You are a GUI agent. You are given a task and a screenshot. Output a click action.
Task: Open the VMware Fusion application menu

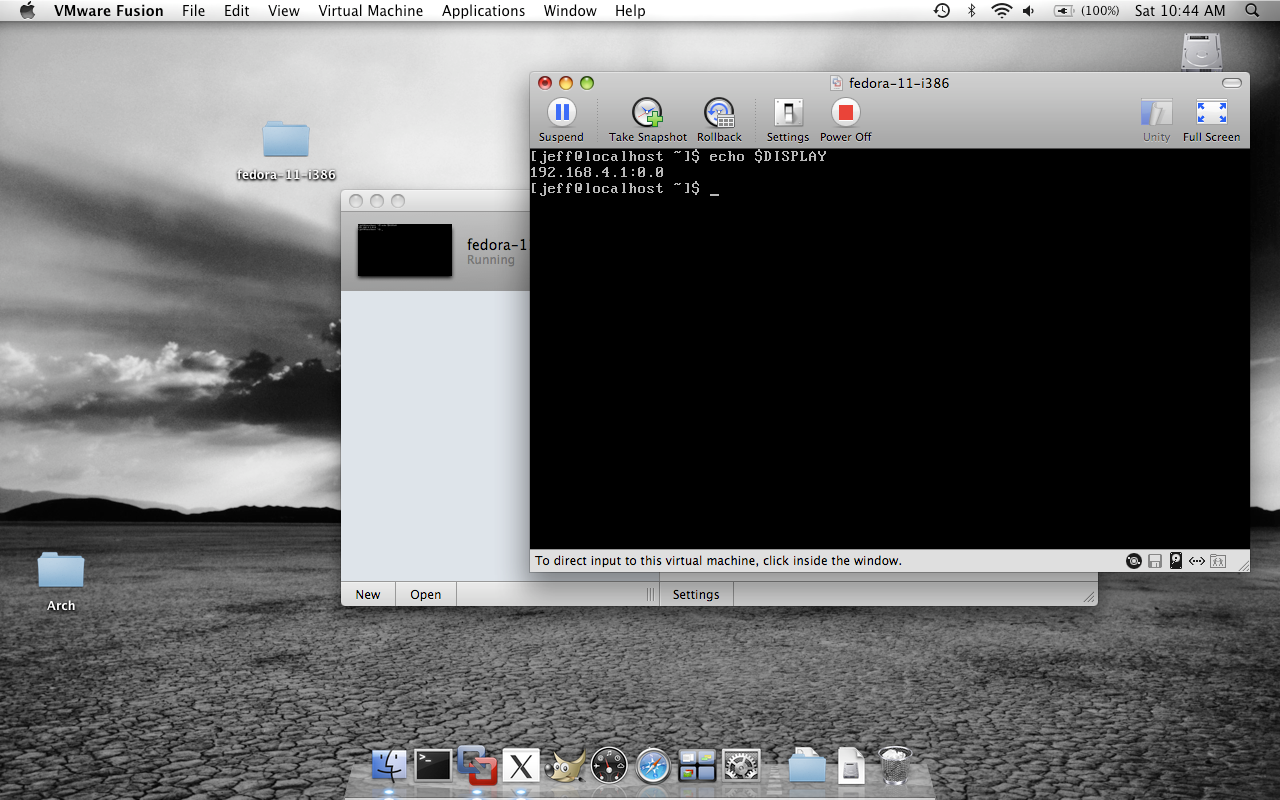pyautogui.click(x=109, y=11)
